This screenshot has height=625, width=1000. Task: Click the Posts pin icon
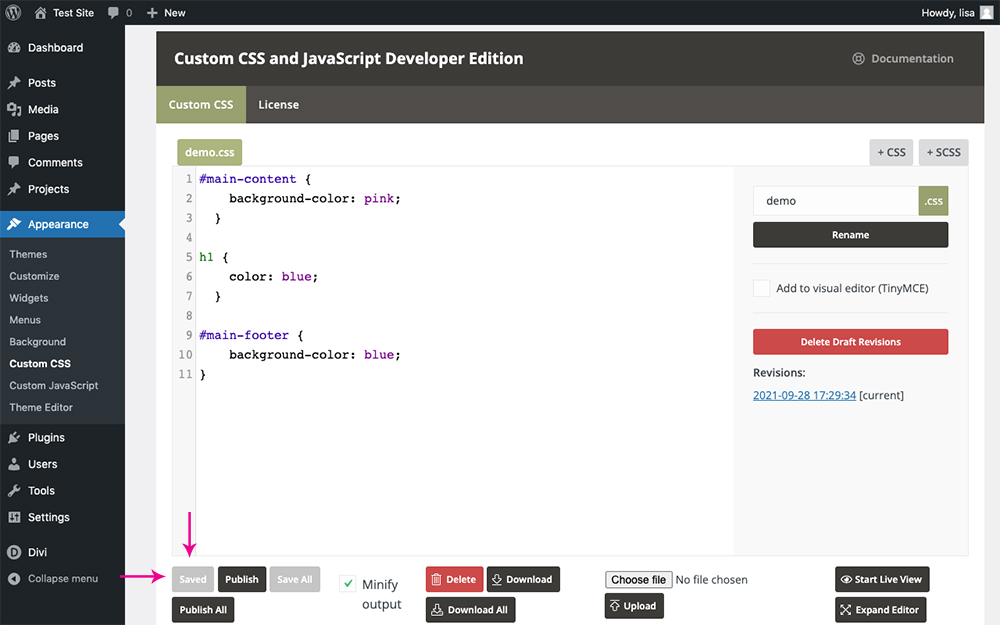coord(14,83)
